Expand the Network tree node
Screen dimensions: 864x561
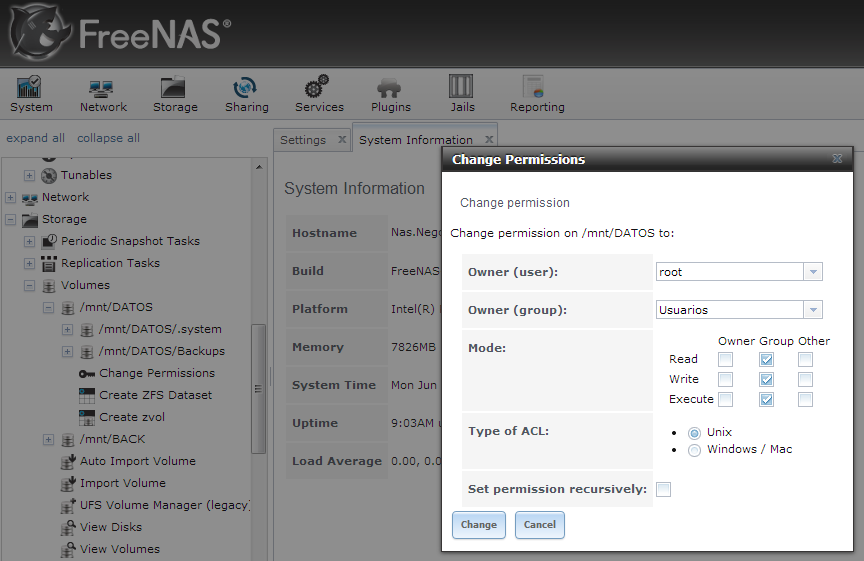10,197
